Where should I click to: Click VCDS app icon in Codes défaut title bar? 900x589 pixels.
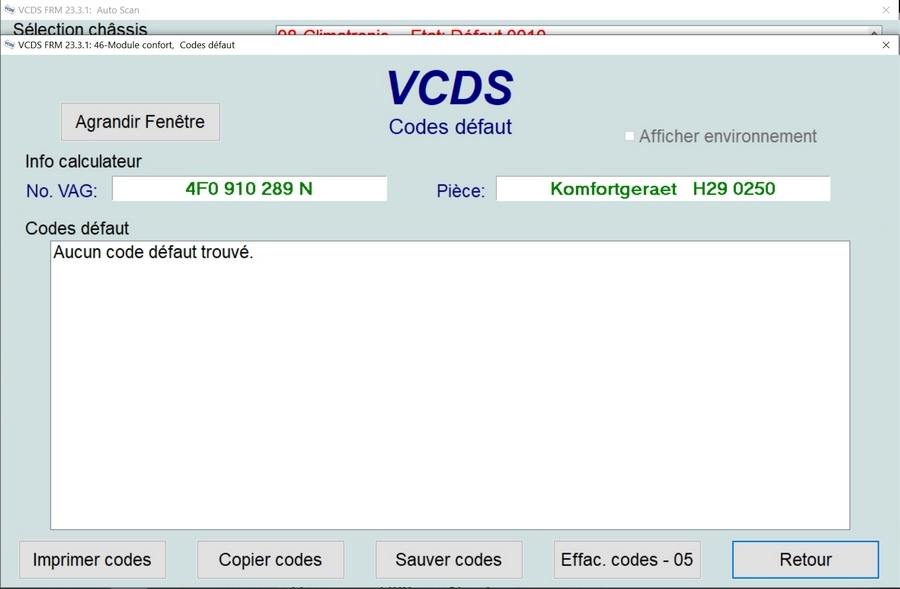[9, 45]
